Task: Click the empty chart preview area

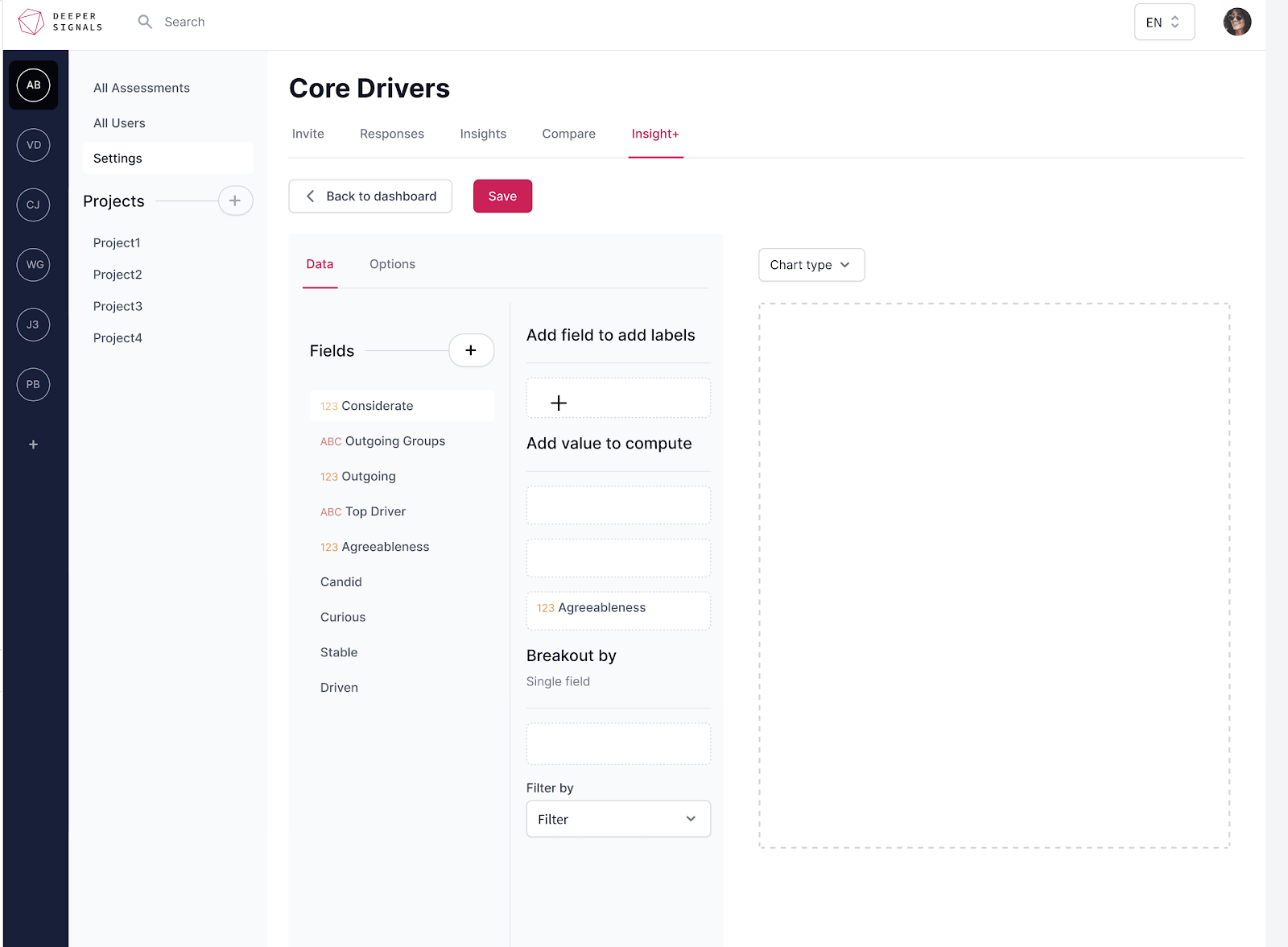Action: 994,576
